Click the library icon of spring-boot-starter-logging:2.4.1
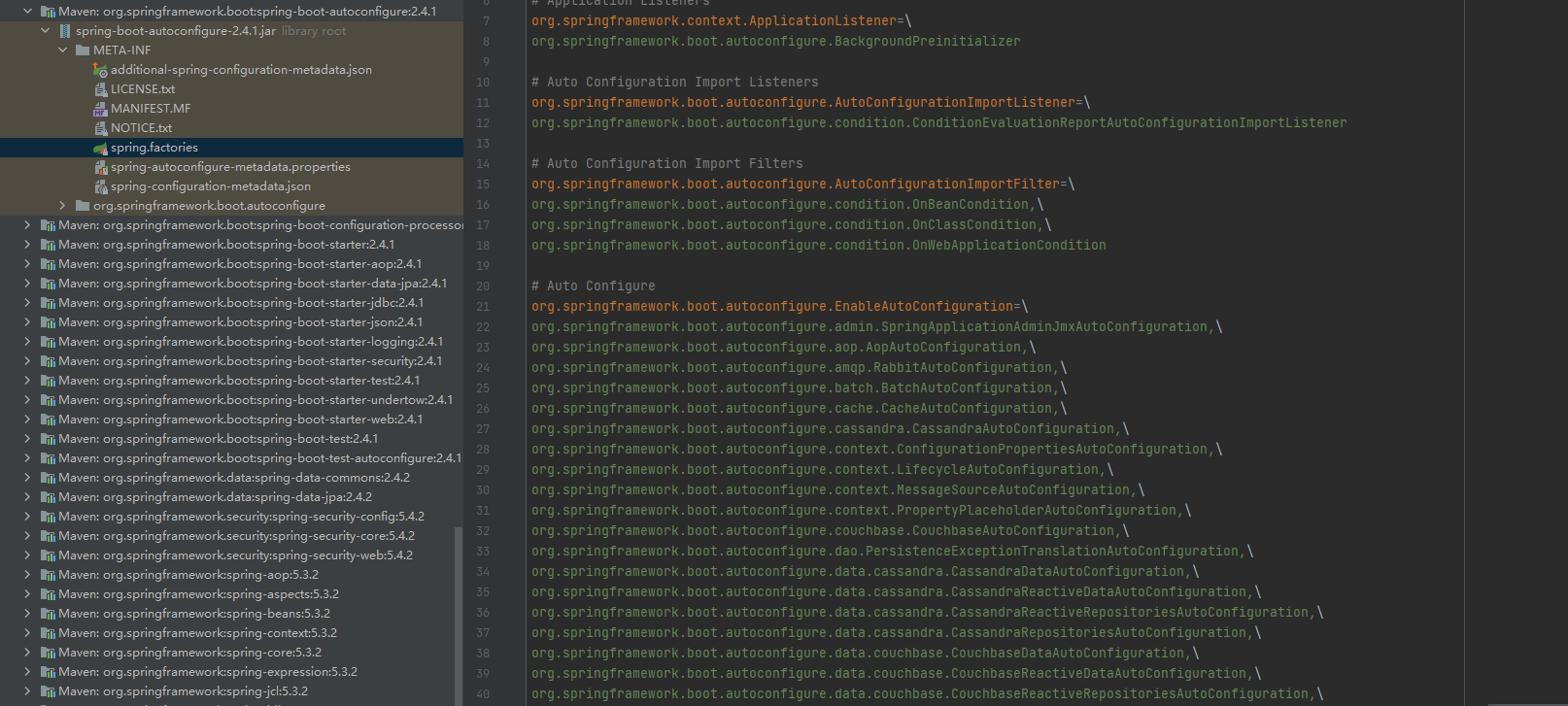 48,342
